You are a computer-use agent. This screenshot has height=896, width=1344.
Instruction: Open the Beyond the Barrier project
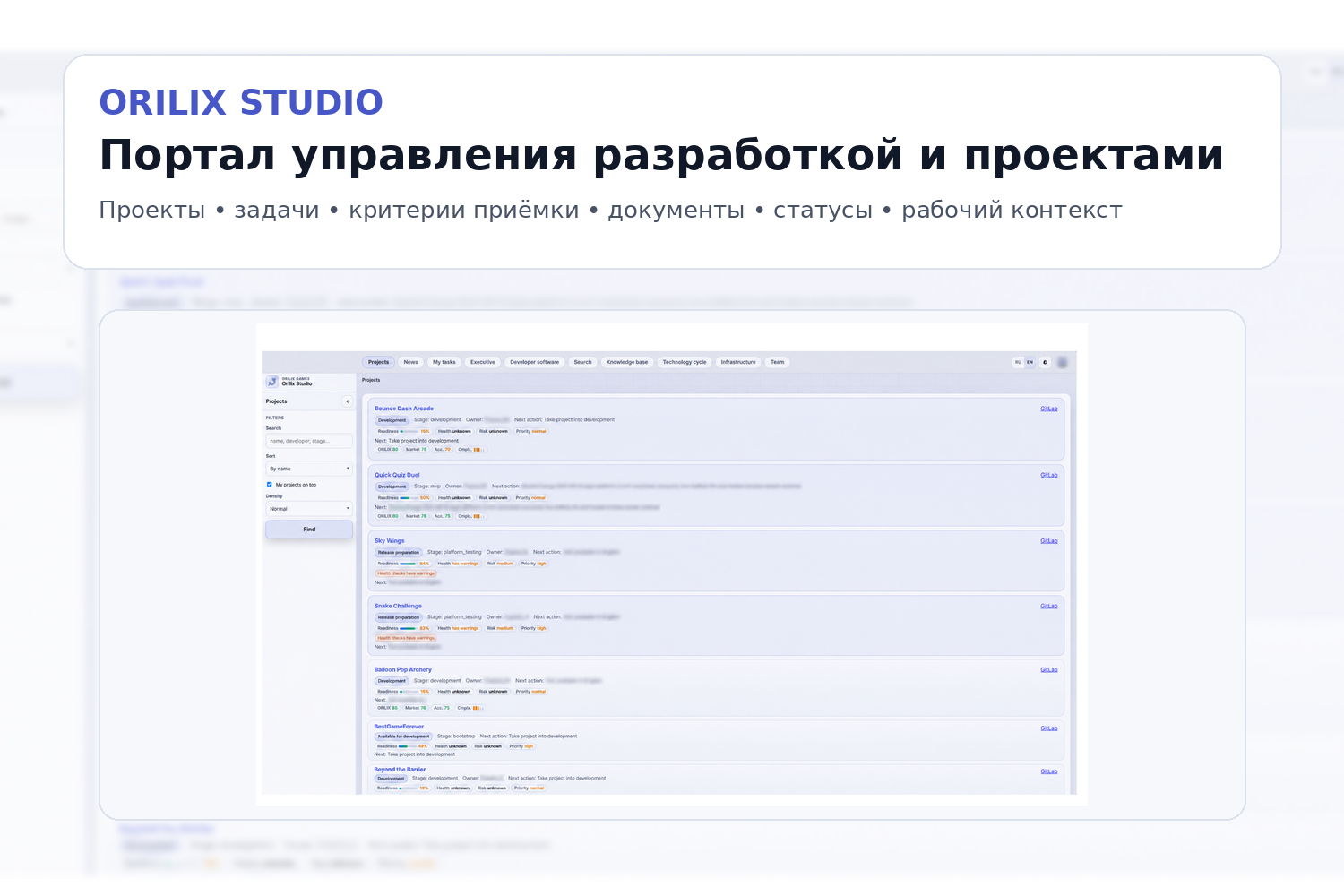tap(400, 770)
